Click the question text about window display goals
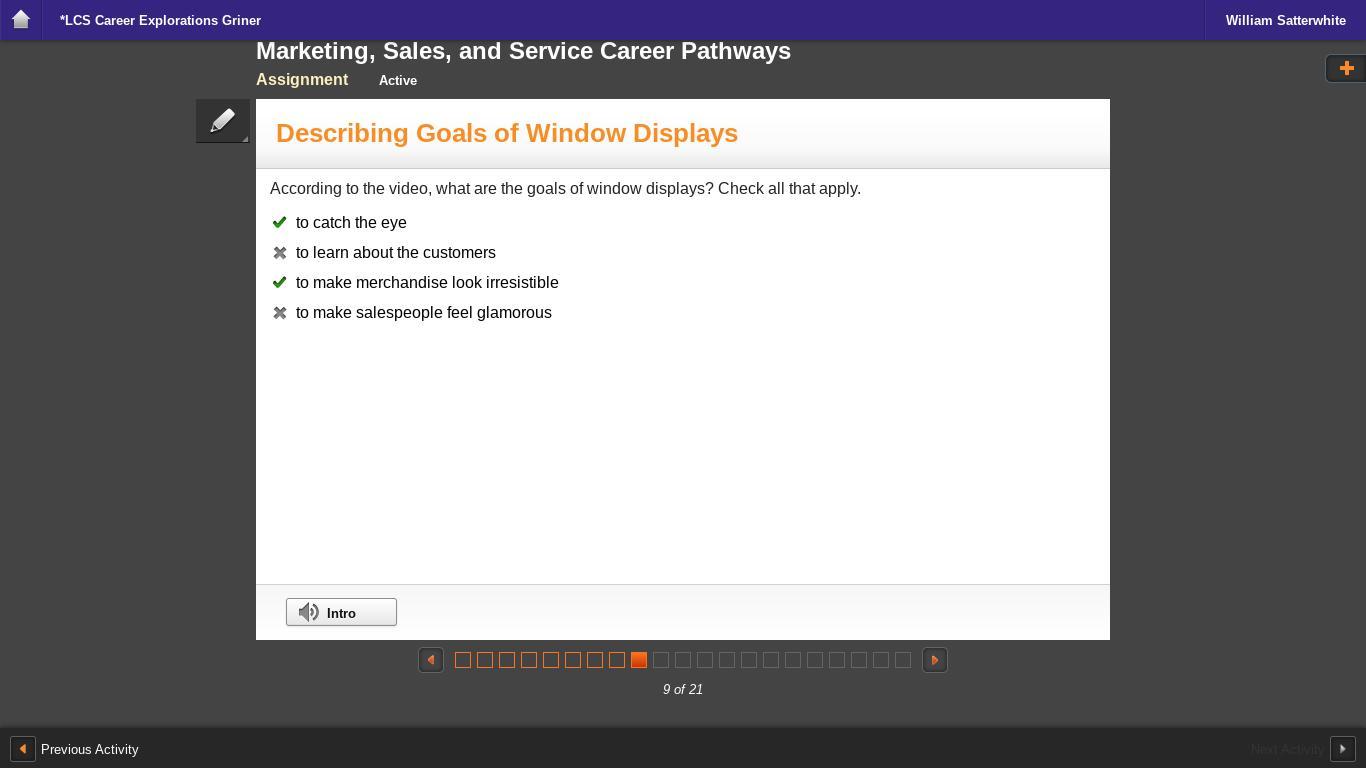Screen dimensions: 1366x768 pyautogui.click(x=565, y=189)
